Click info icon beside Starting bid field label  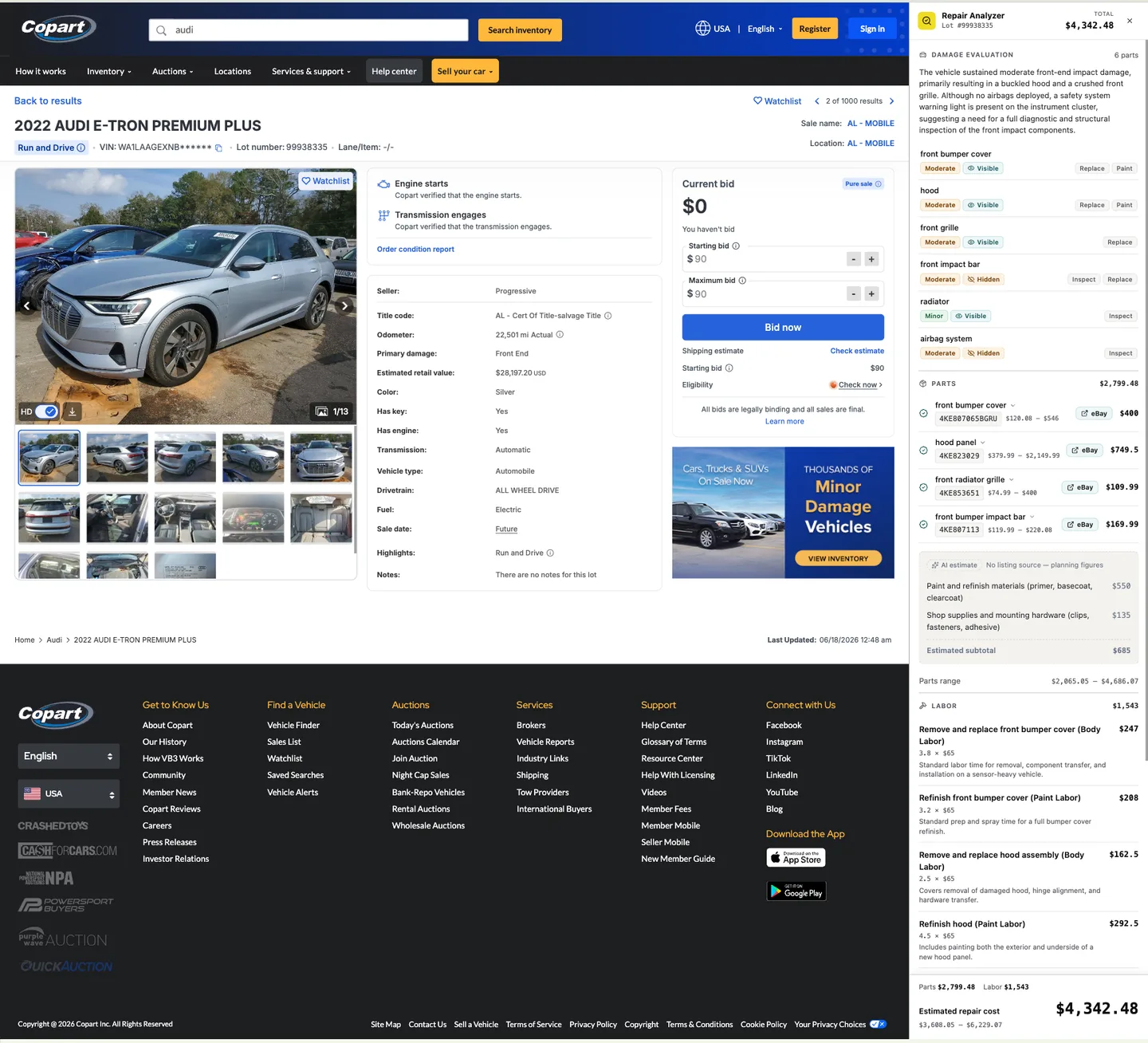tap(736, 246)
